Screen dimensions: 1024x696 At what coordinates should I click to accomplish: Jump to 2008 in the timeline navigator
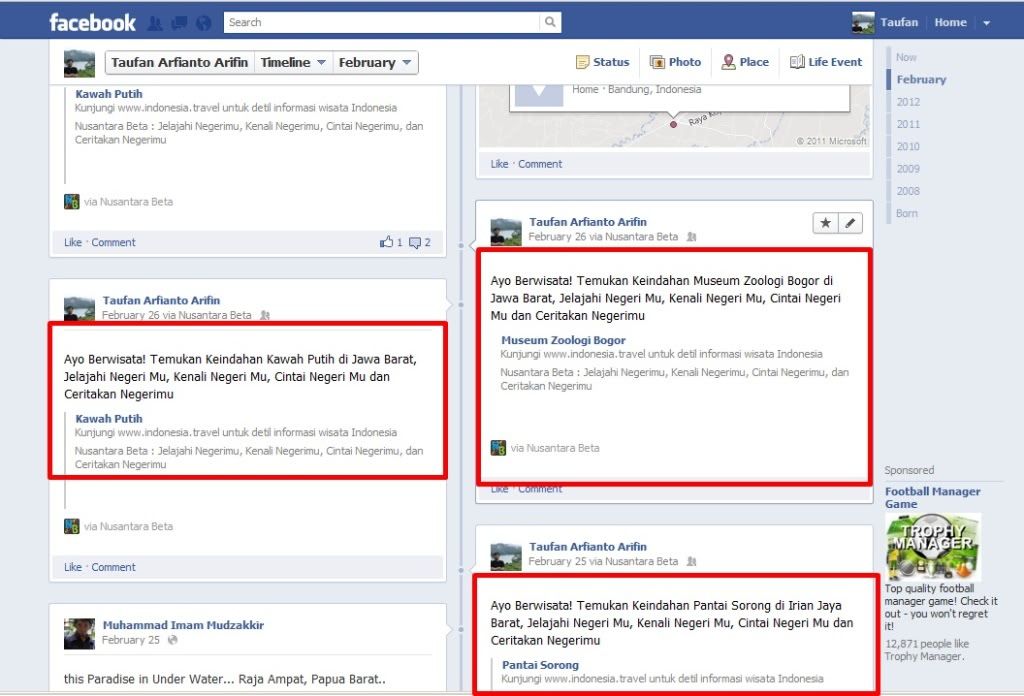coord(908,191)
